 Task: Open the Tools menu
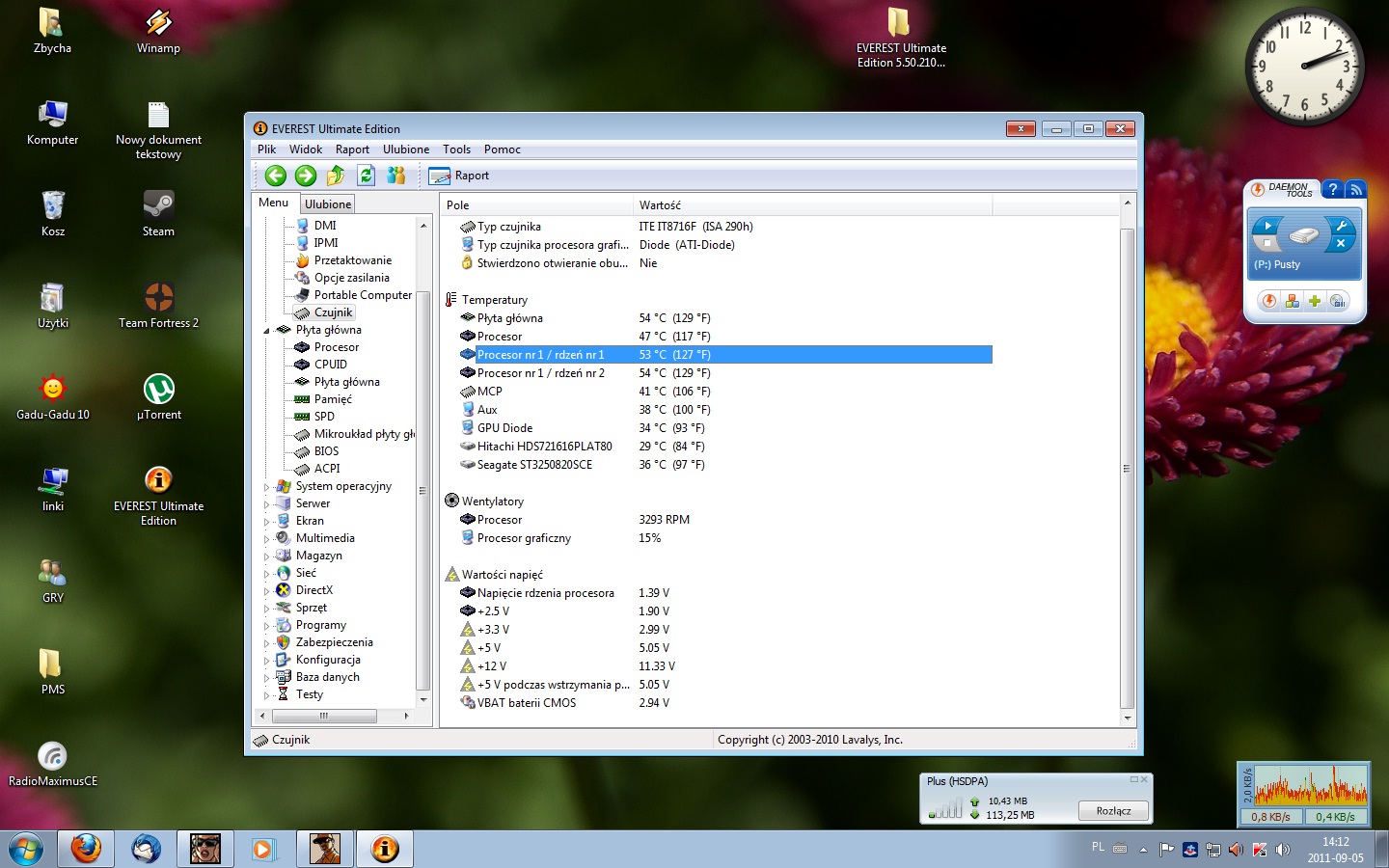click(457, 149)
